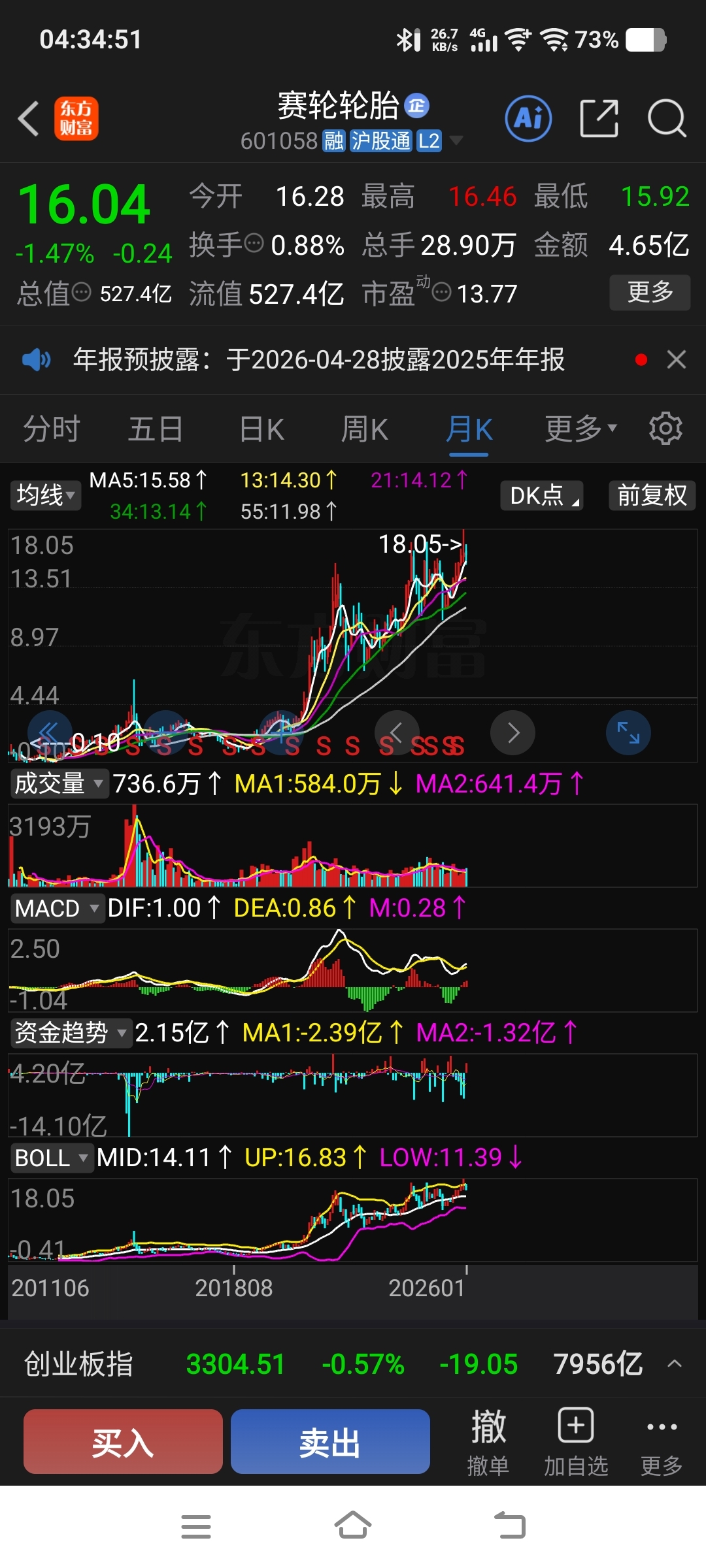
Task: Tap the 市盈 info circle icon
Action: pyautogui.click(x=442, y=292)
